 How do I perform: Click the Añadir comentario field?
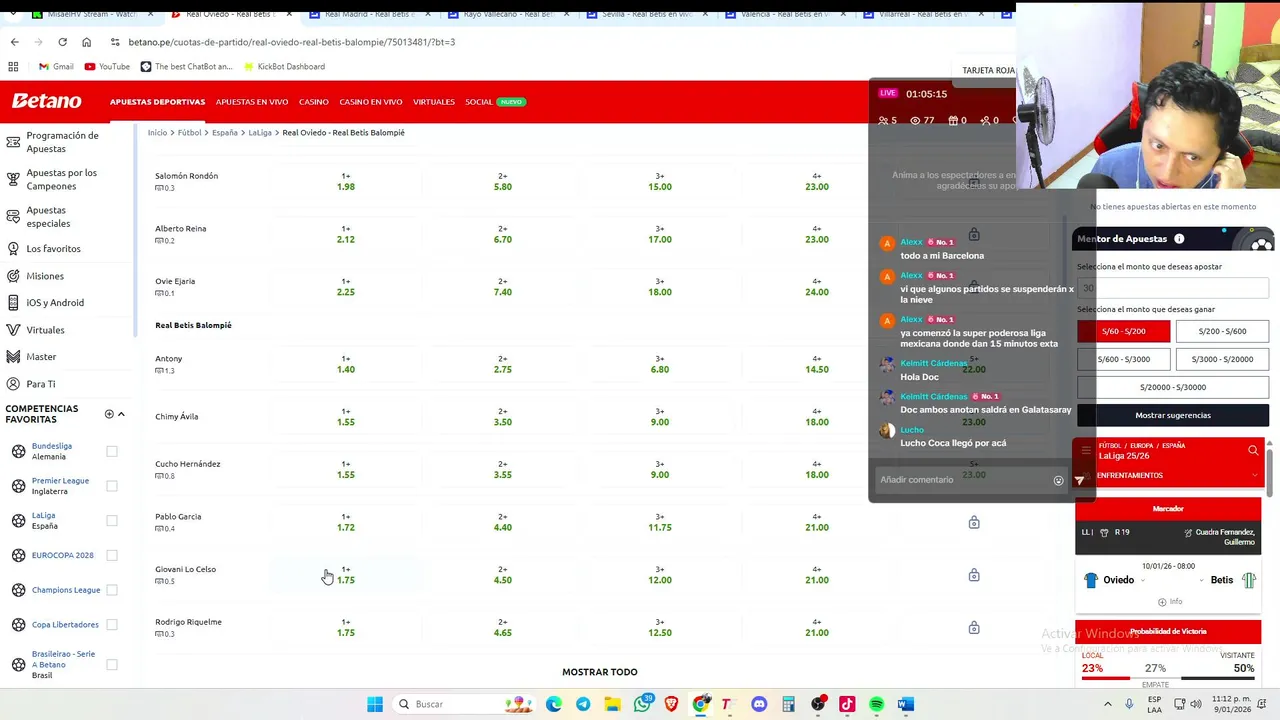960,480
